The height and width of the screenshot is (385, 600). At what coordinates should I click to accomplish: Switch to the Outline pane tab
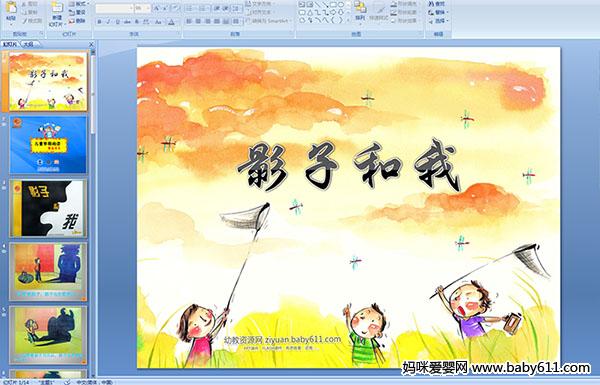29,44
